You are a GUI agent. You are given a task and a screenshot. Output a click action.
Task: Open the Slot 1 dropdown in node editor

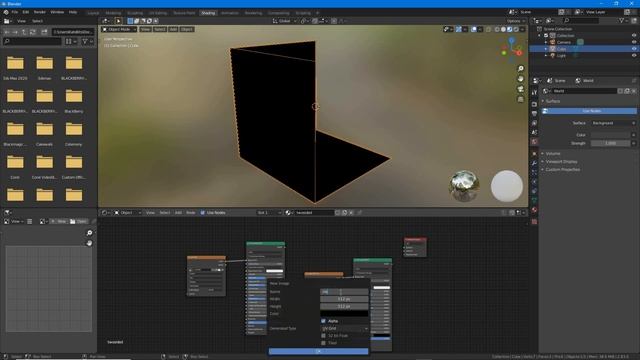(x=269, y=213)
